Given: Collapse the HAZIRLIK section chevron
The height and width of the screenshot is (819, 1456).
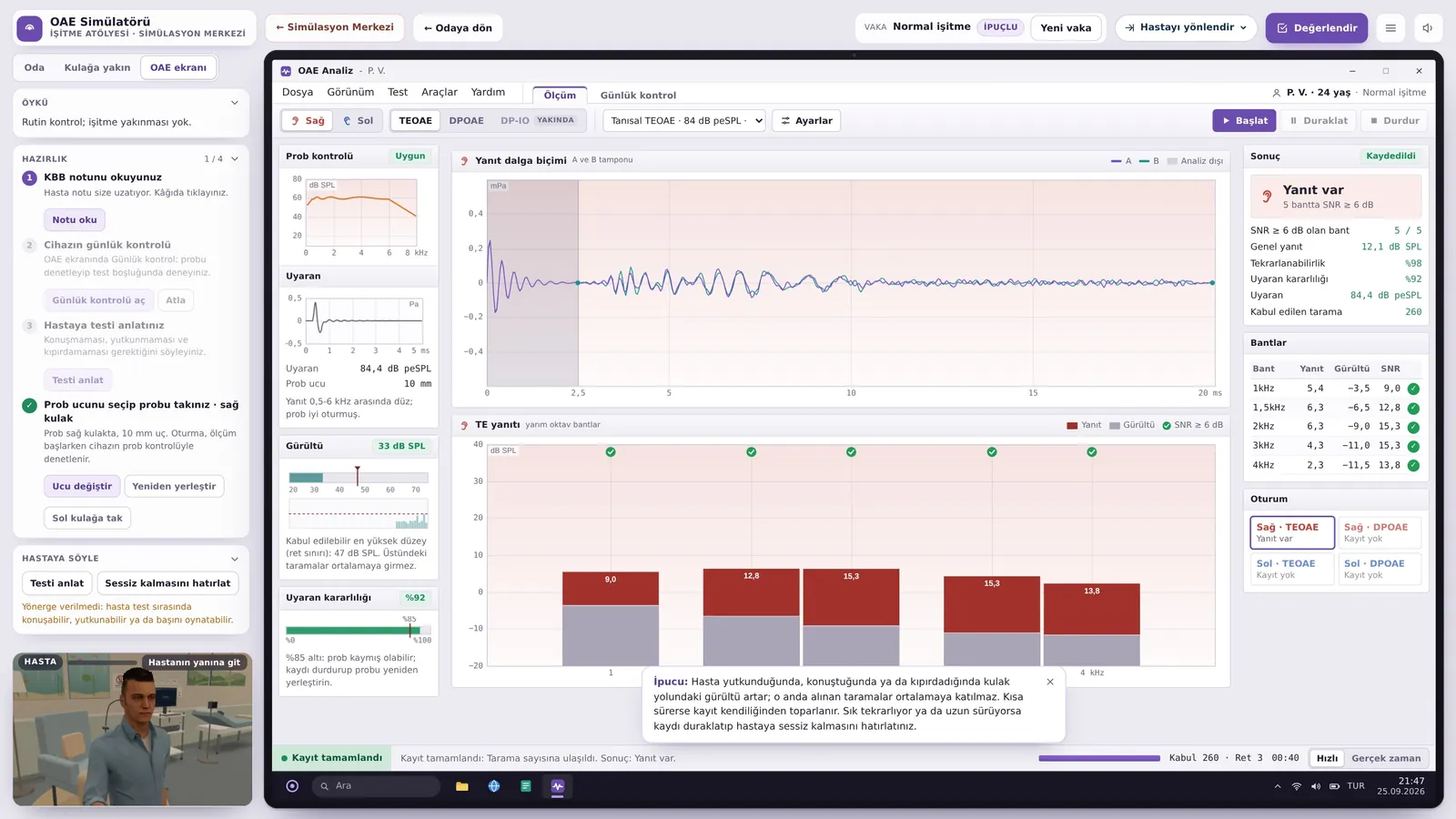Looking at the screenshot, I should coord(235,159).
